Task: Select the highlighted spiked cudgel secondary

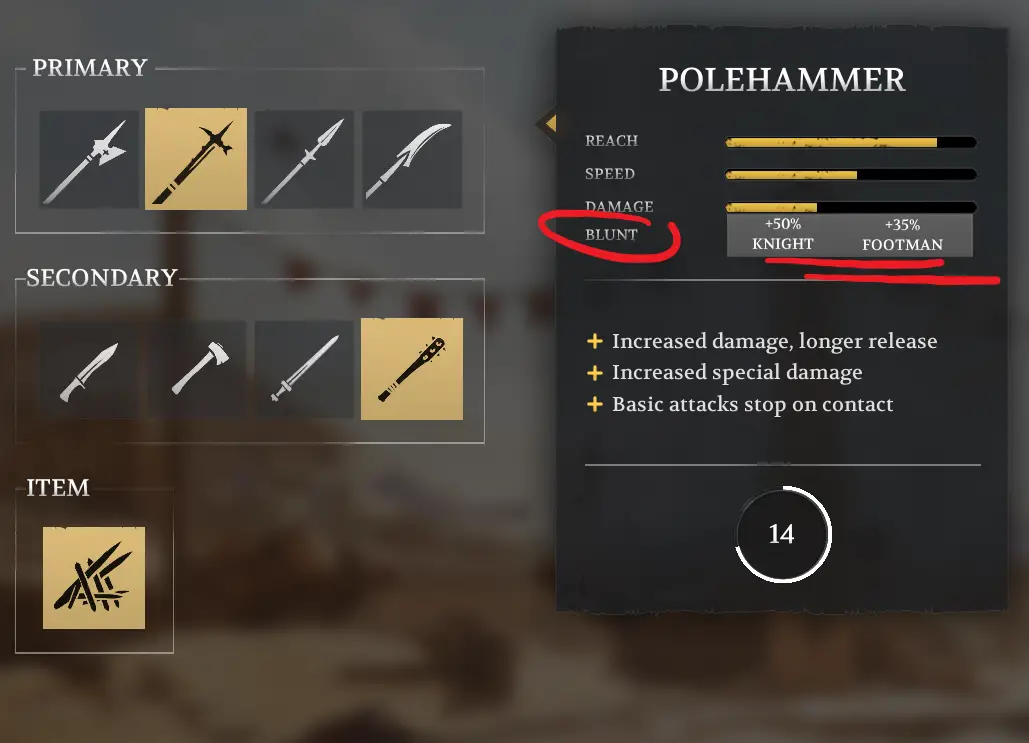Action: [x=412, y=369]
